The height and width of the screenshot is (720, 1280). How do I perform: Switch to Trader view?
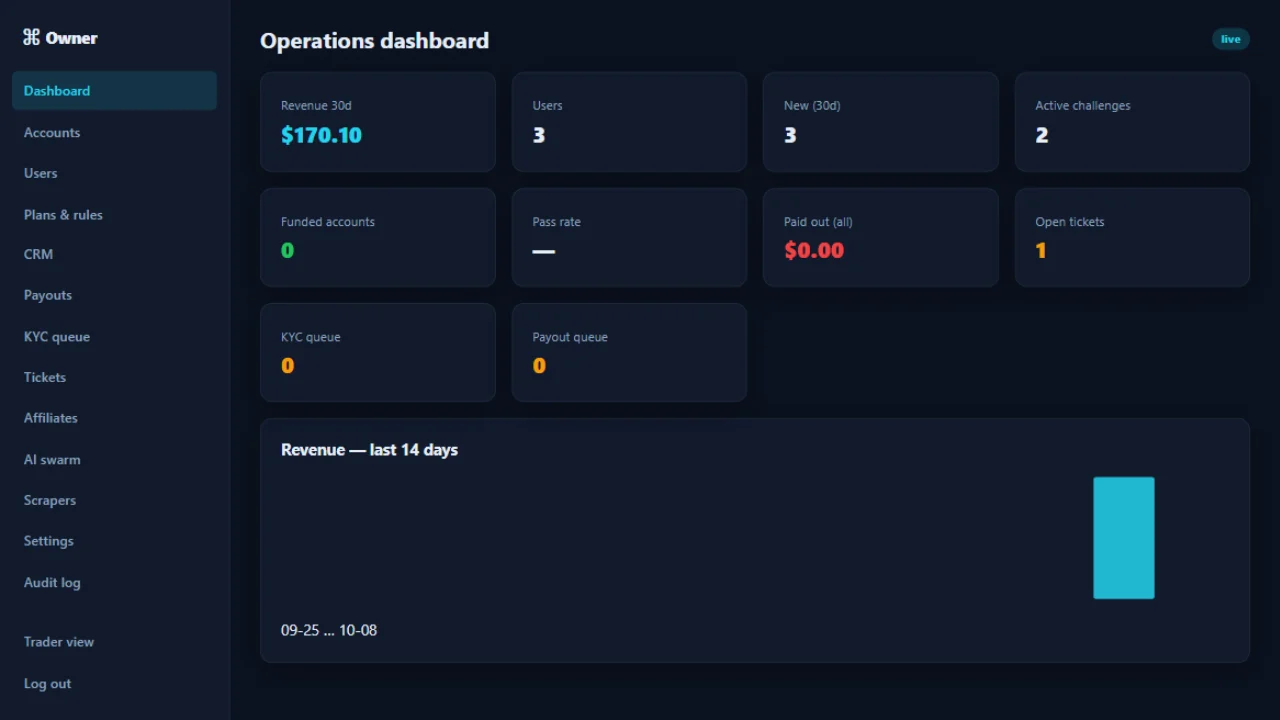point(114,642)
